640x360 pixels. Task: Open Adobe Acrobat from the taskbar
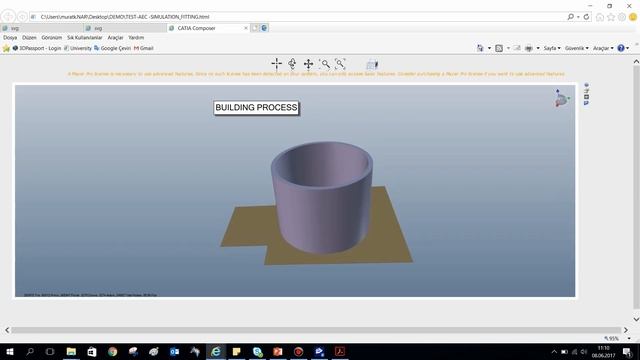[x=340, y=351]
